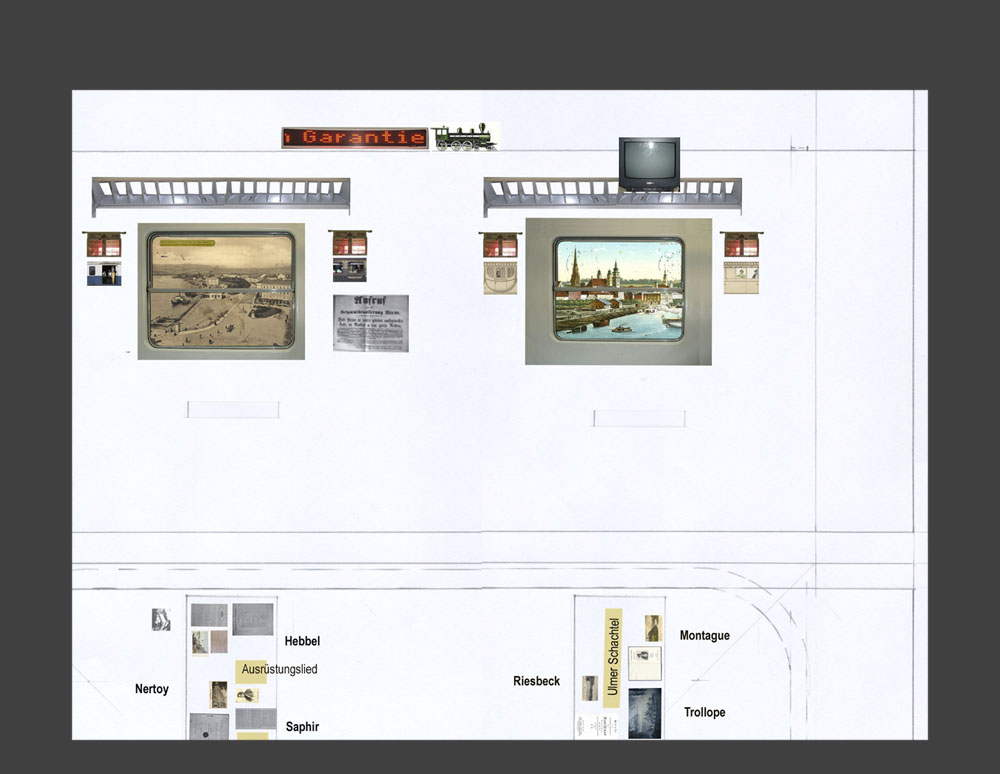Screen dimensions: 1000x774
Task: Click the dark engraving thumbnail beside Trollope
Action: tap(644, 712)
